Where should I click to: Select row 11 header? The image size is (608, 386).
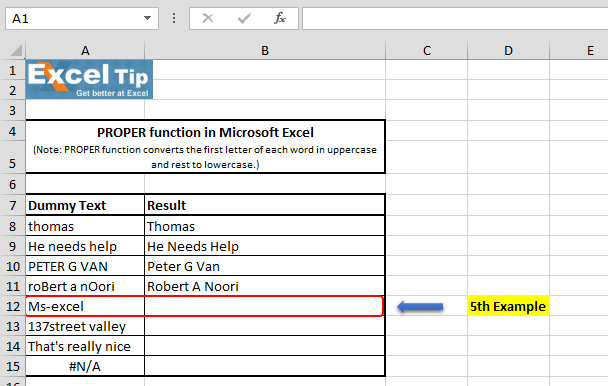tap(13, 286)
